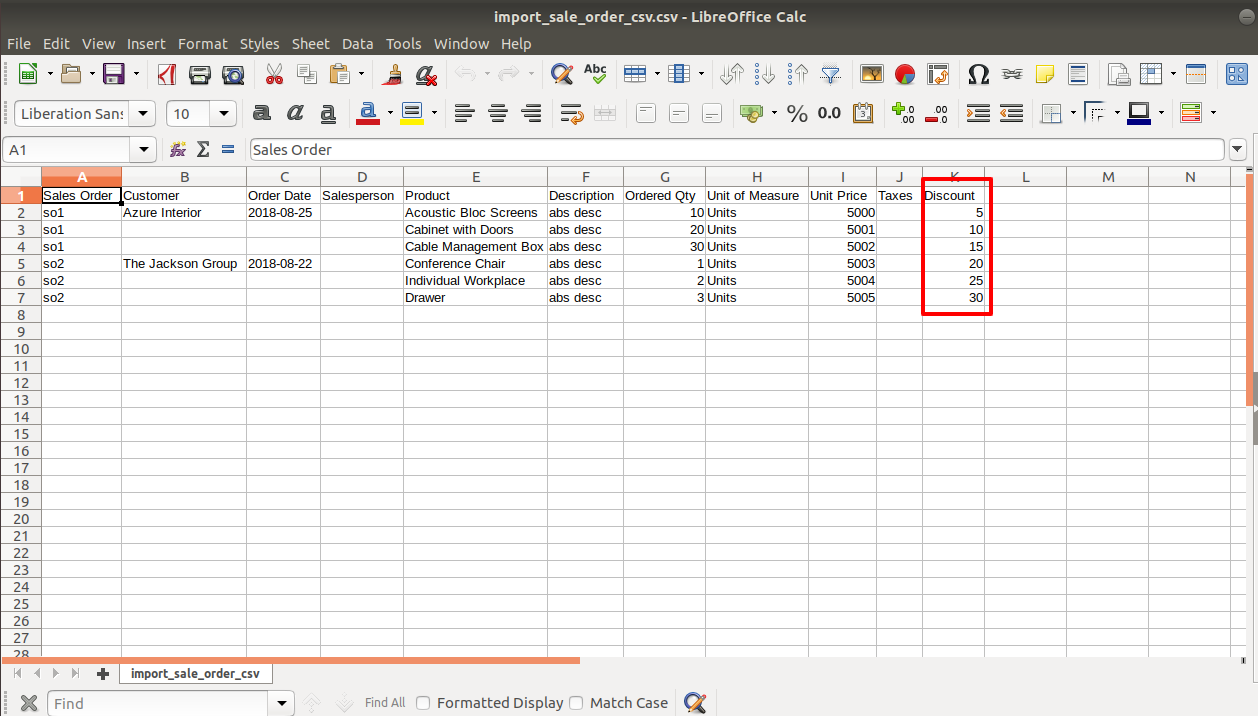
Task: Insert a pivot table
Action: click(938, 74)
